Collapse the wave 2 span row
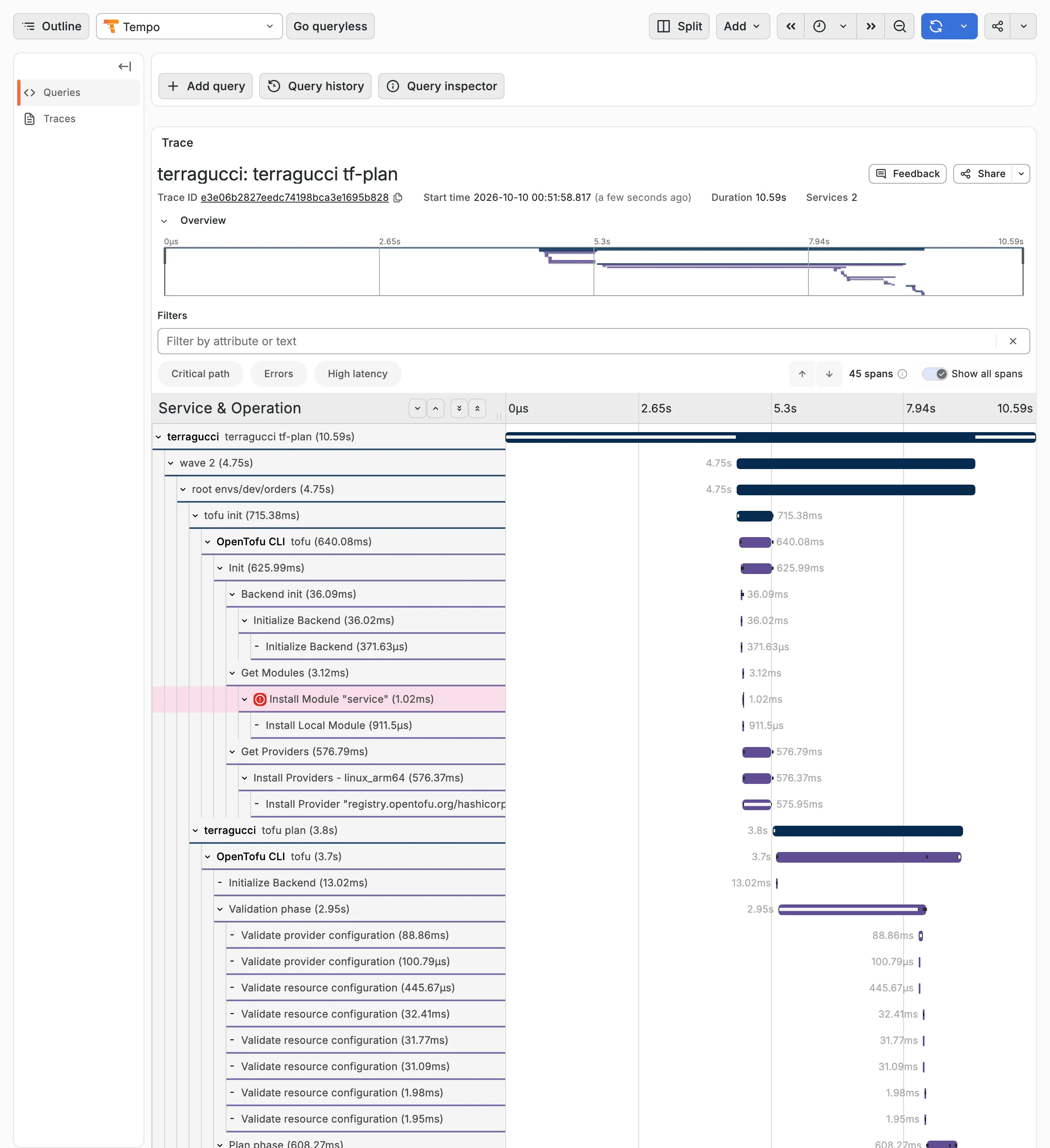 170,463
